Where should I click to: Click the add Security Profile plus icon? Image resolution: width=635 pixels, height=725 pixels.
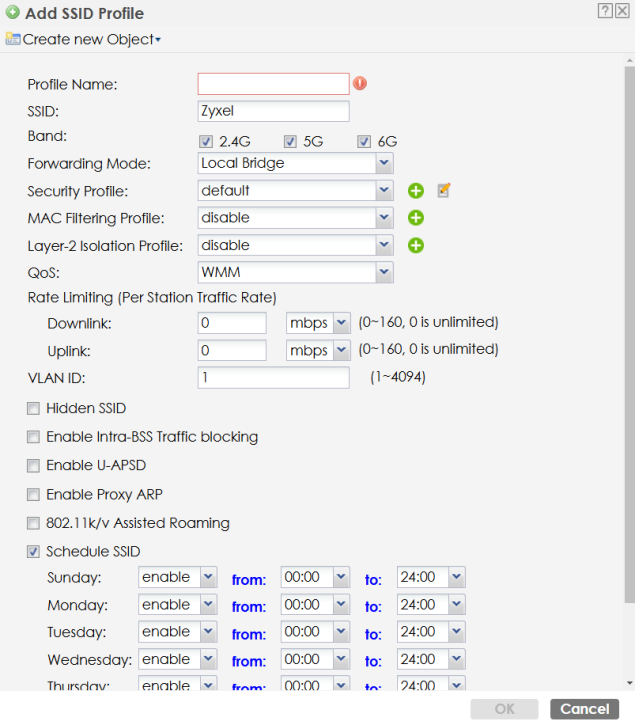coord(416,191)
